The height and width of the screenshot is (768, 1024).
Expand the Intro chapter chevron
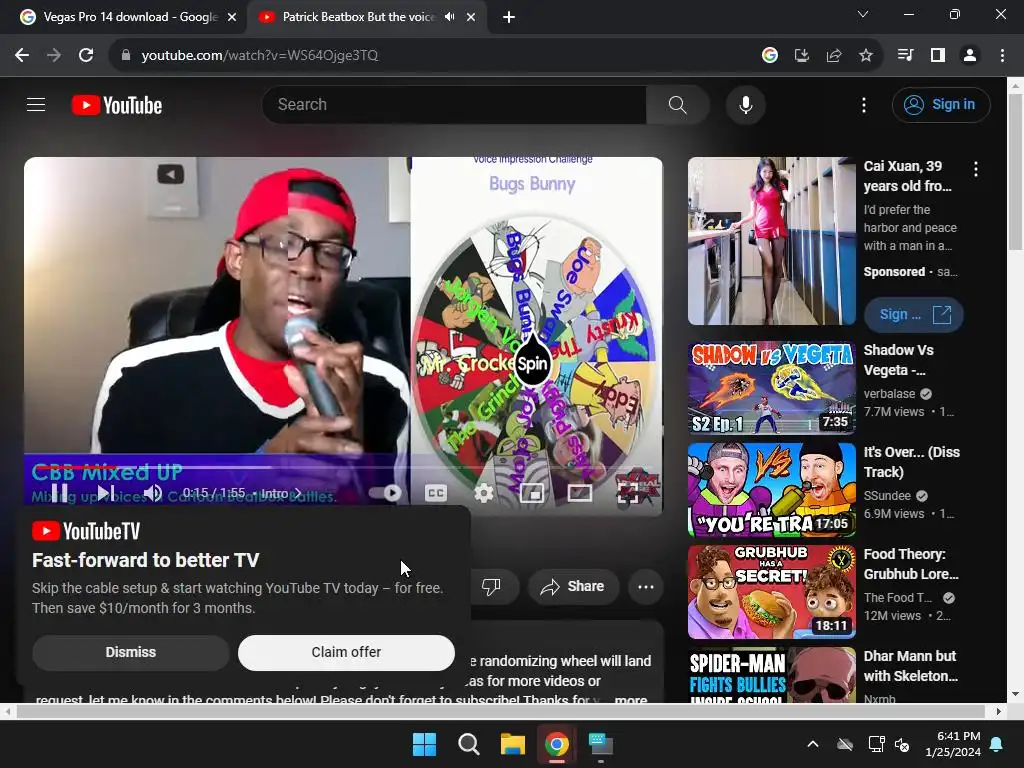pyautogui.click(x=297, y=493)
